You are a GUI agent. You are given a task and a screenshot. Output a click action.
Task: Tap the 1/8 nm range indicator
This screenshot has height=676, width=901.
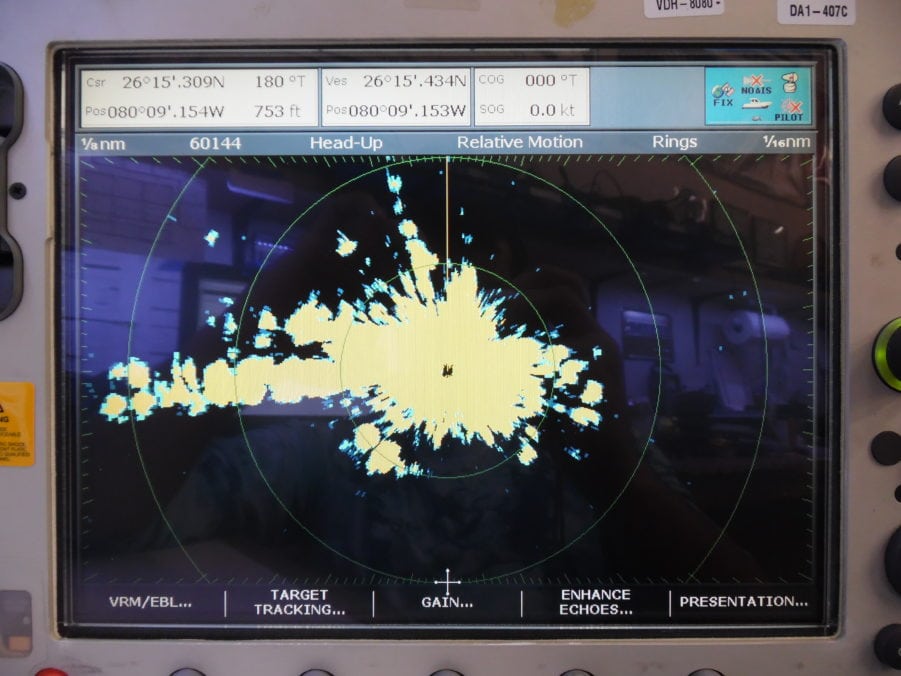[103, 144]
